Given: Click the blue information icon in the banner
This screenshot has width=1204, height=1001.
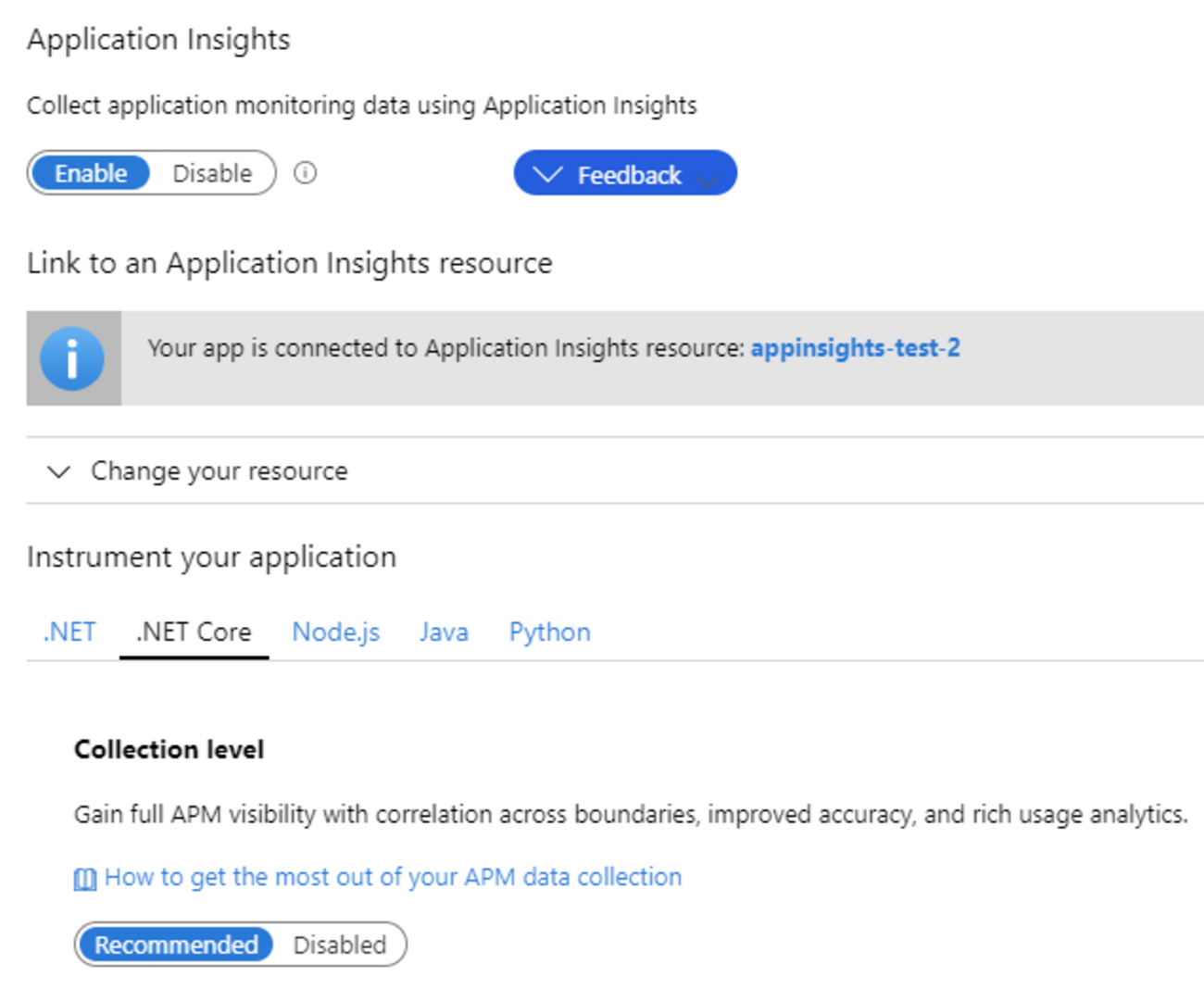Looking at the screenshot, I should [x=72, y=358].
